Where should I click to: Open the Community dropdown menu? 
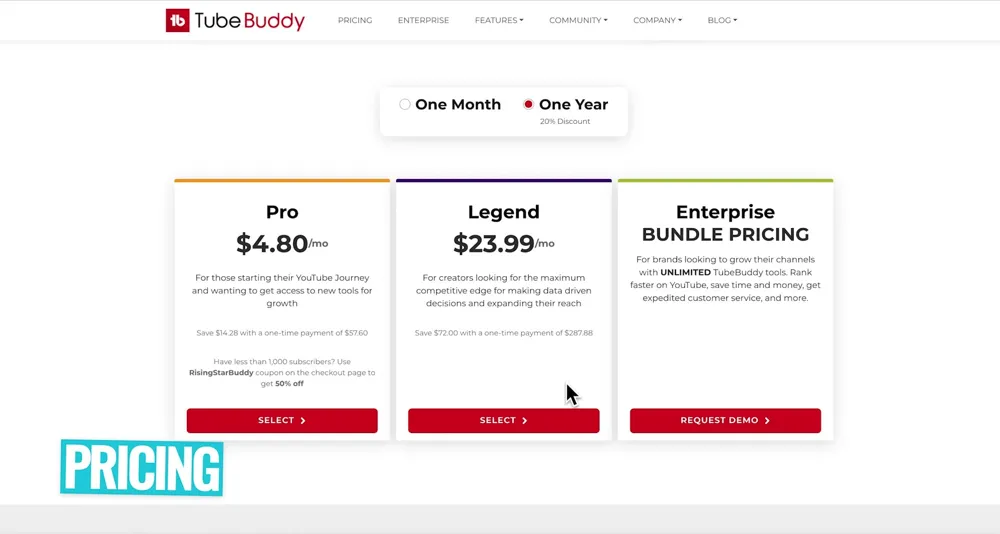point(578,20)
